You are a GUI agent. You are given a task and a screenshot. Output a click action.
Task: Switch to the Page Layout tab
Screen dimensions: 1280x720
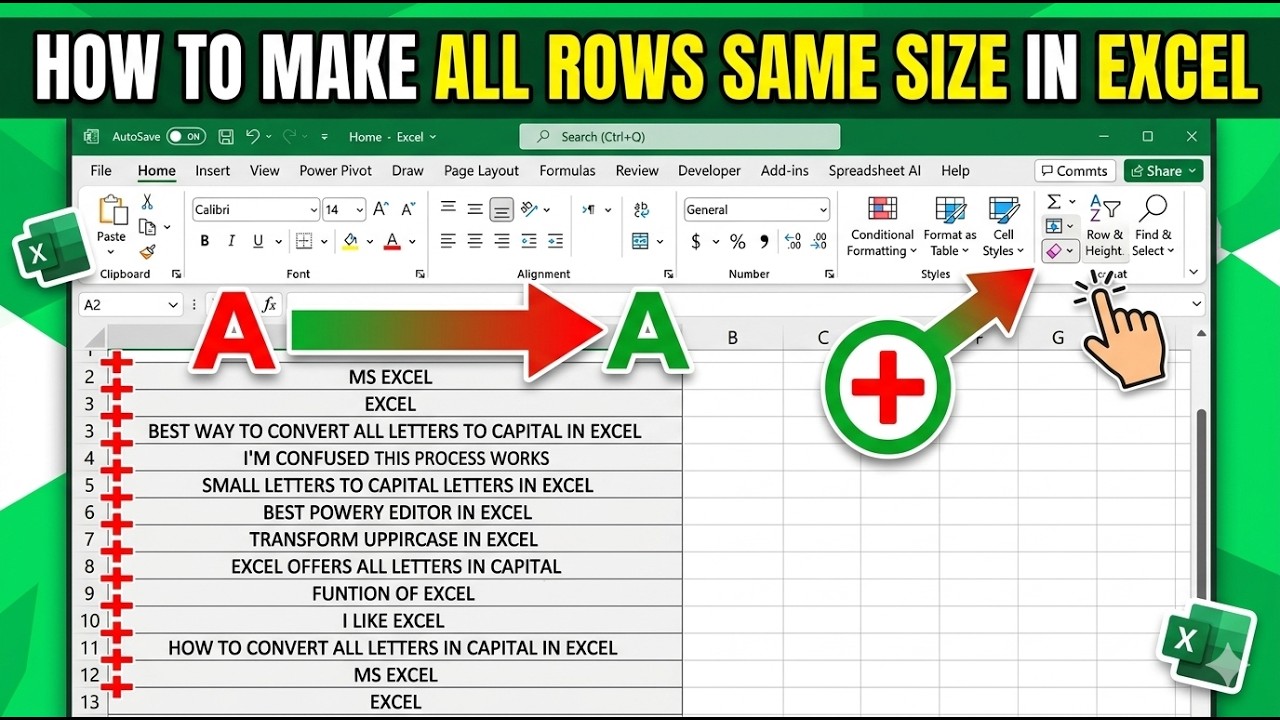(x=482, y=171)
